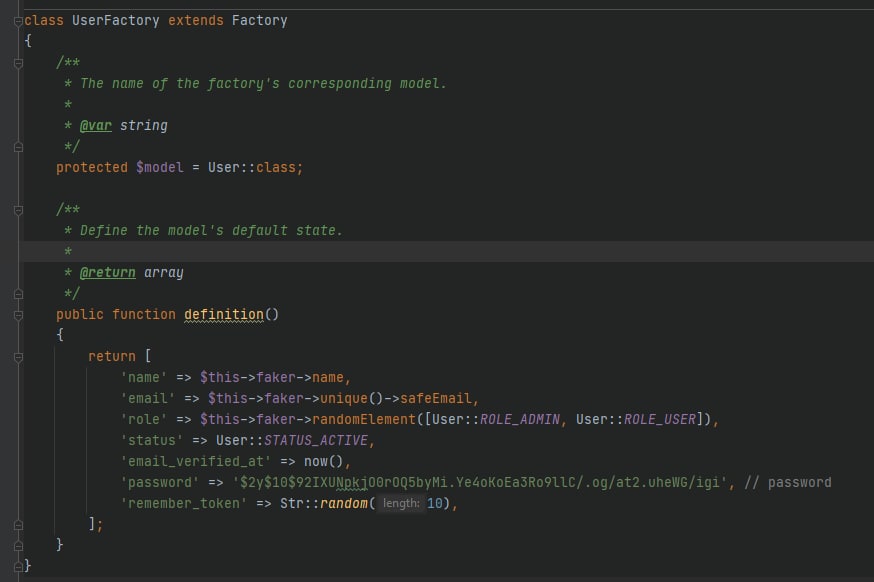
Task: Fold the return array block
Action: 18,357
